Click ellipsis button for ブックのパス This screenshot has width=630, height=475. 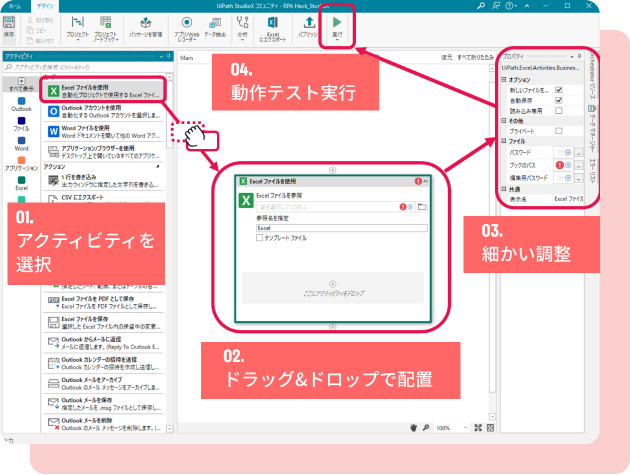pyautogui.click(x=579, y=165)
